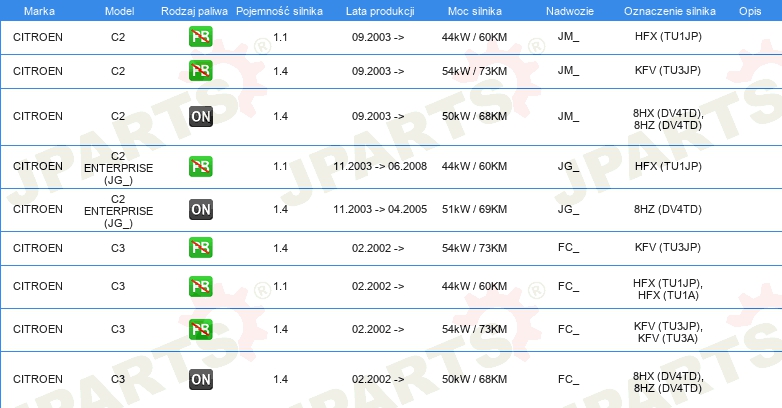
Task: Select the C2 ENTERPRISE (JG_) model with 1.1 engine
Action: point(118,168)
